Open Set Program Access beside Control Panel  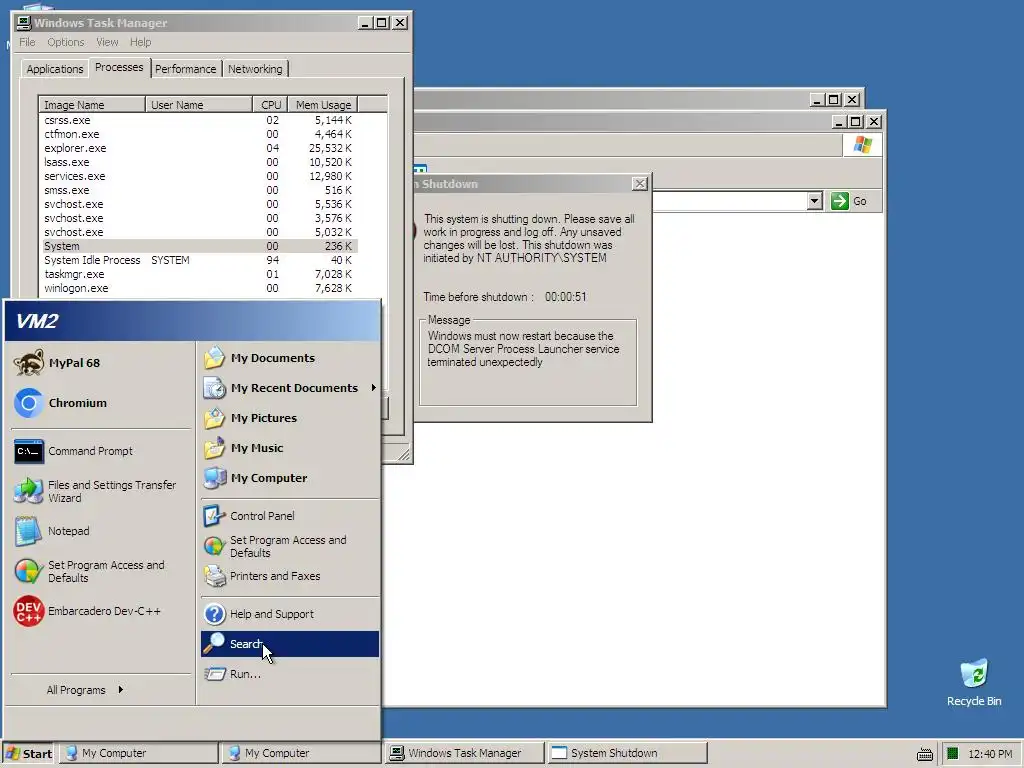click(290, 547)
